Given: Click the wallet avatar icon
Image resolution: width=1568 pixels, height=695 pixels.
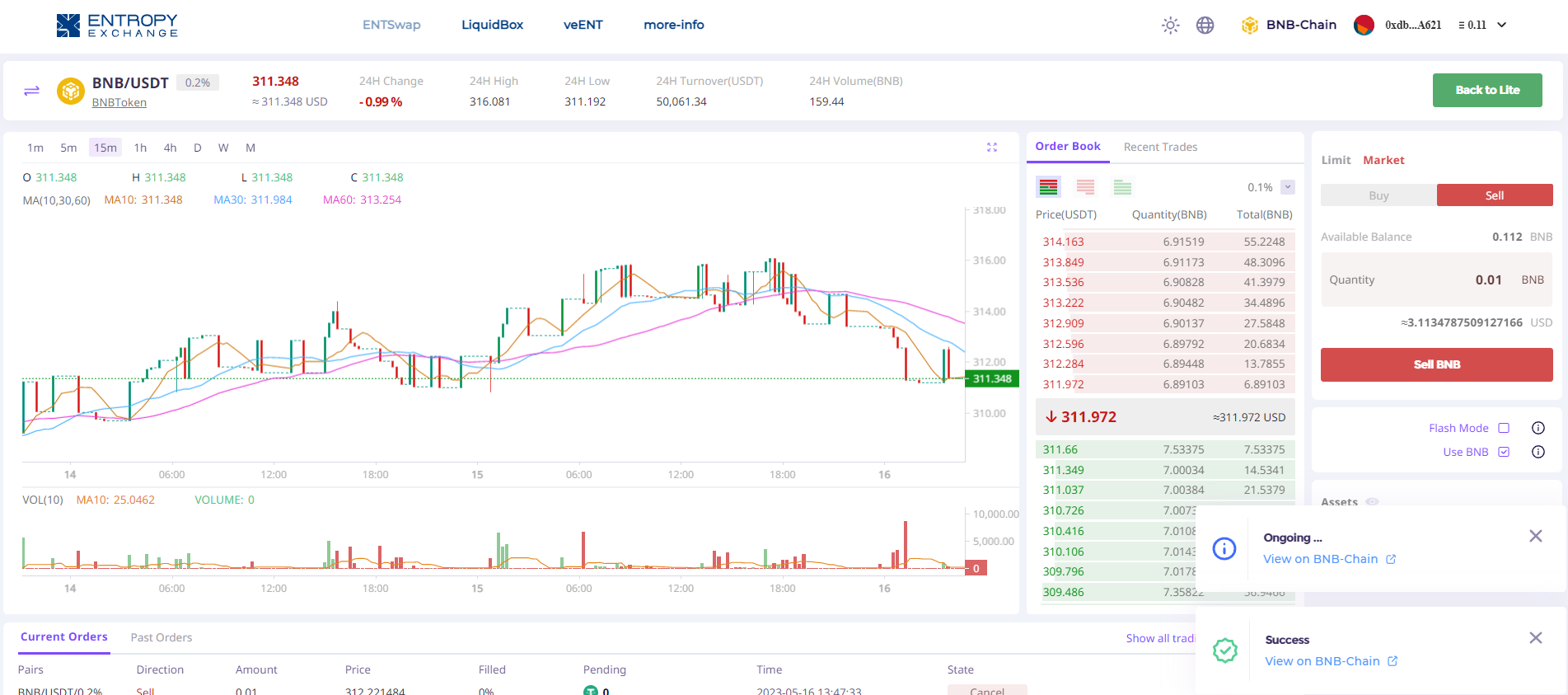Looking at the screenshot, I should pos(1364,25).
